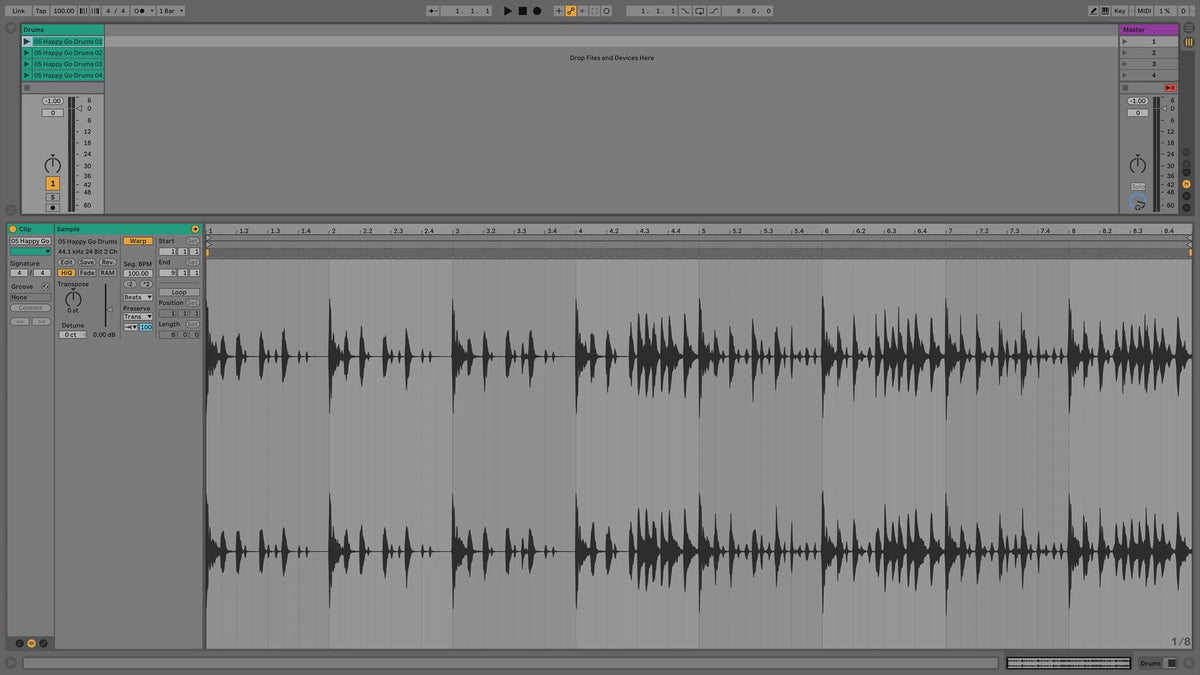Open the Beats warp mode dropdown

pos(137,297)
